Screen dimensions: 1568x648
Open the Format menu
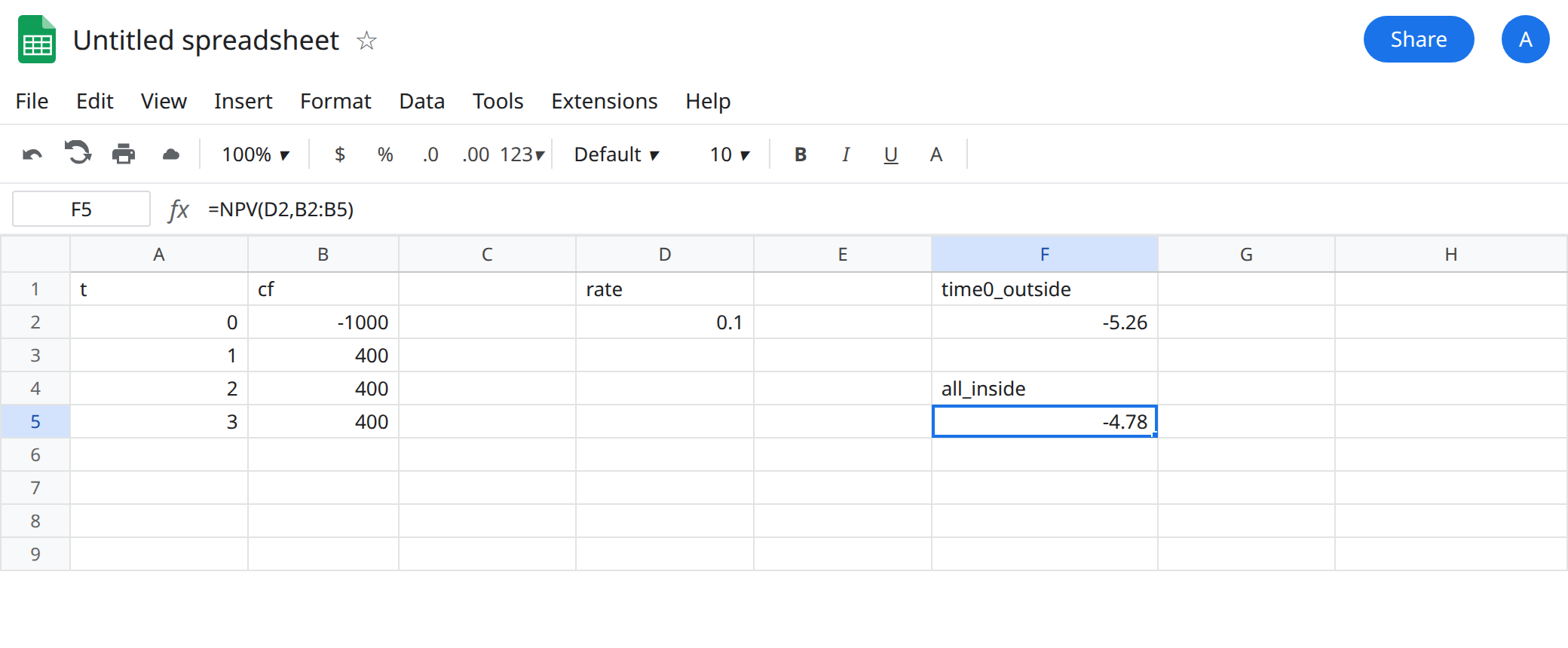pyautogui.click(x=335, y=101)
